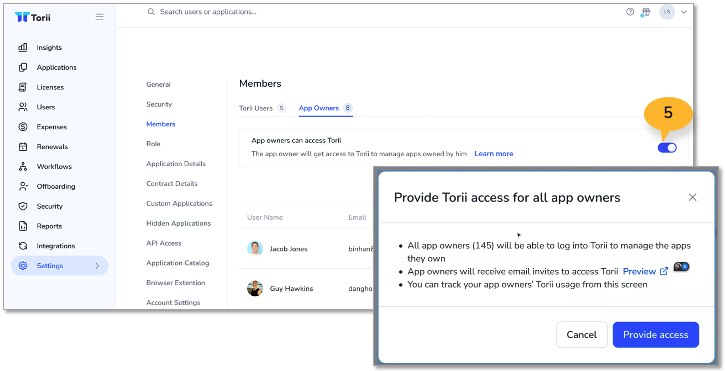Screen dimensions: 725x371
Task: Click the Insights bar chart icon
Action: pyautogui.click(x=23, y=47)
